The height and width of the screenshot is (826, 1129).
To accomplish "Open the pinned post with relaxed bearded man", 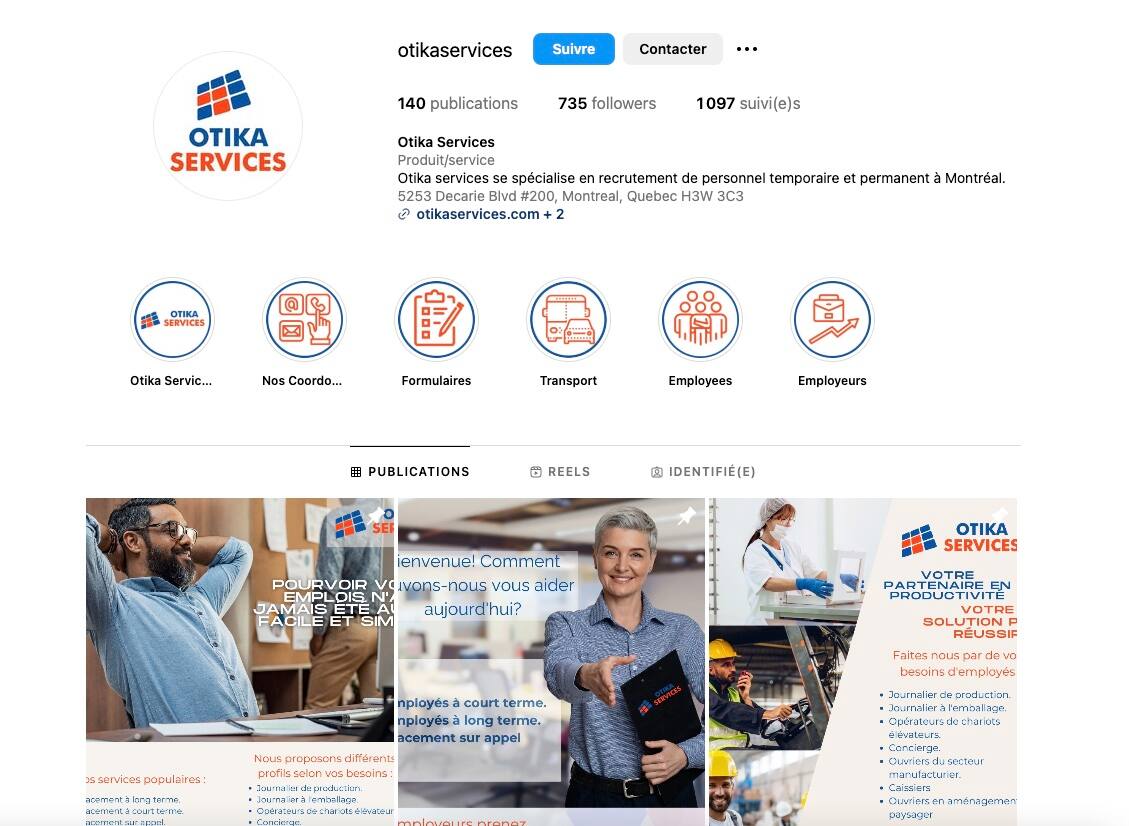I will pos(240,662).
